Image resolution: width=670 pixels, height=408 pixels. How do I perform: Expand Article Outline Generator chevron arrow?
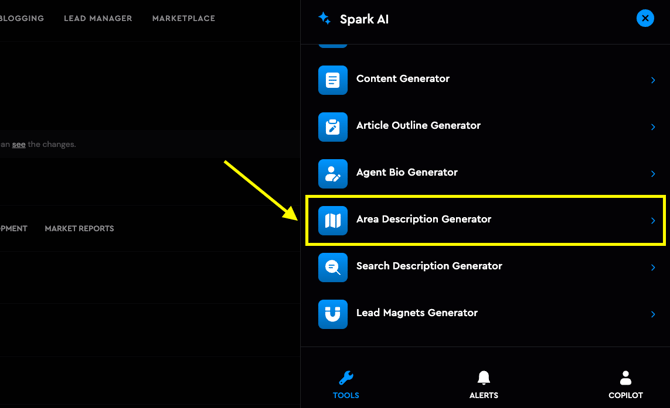click(x=653, y=127)
